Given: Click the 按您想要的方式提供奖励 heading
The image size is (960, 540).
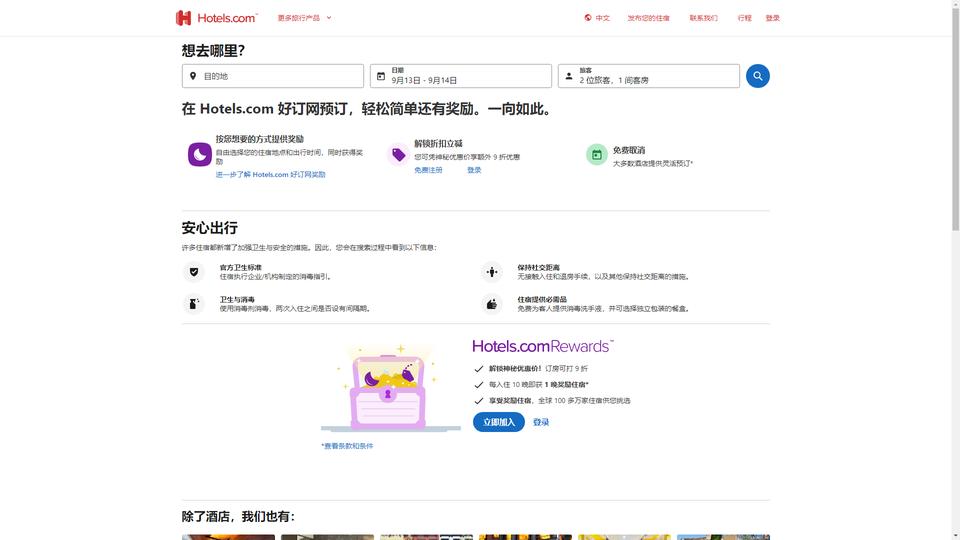Looking at the screenshot, I should pyautogui.click(x=260, y=139).
